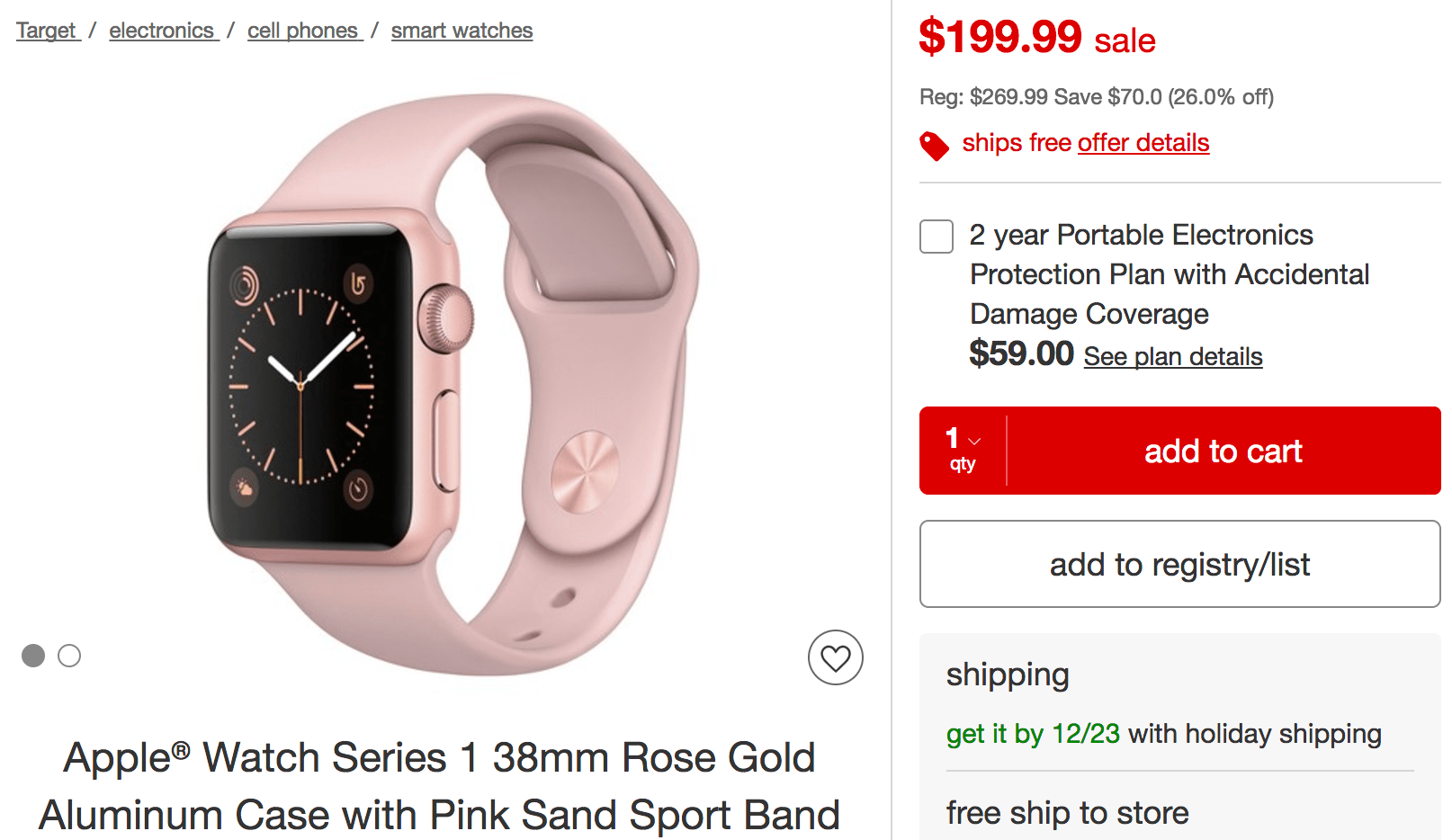Click the free ship to store option
Viewport: 1452px width, 840px height.
click(1067, 813)
